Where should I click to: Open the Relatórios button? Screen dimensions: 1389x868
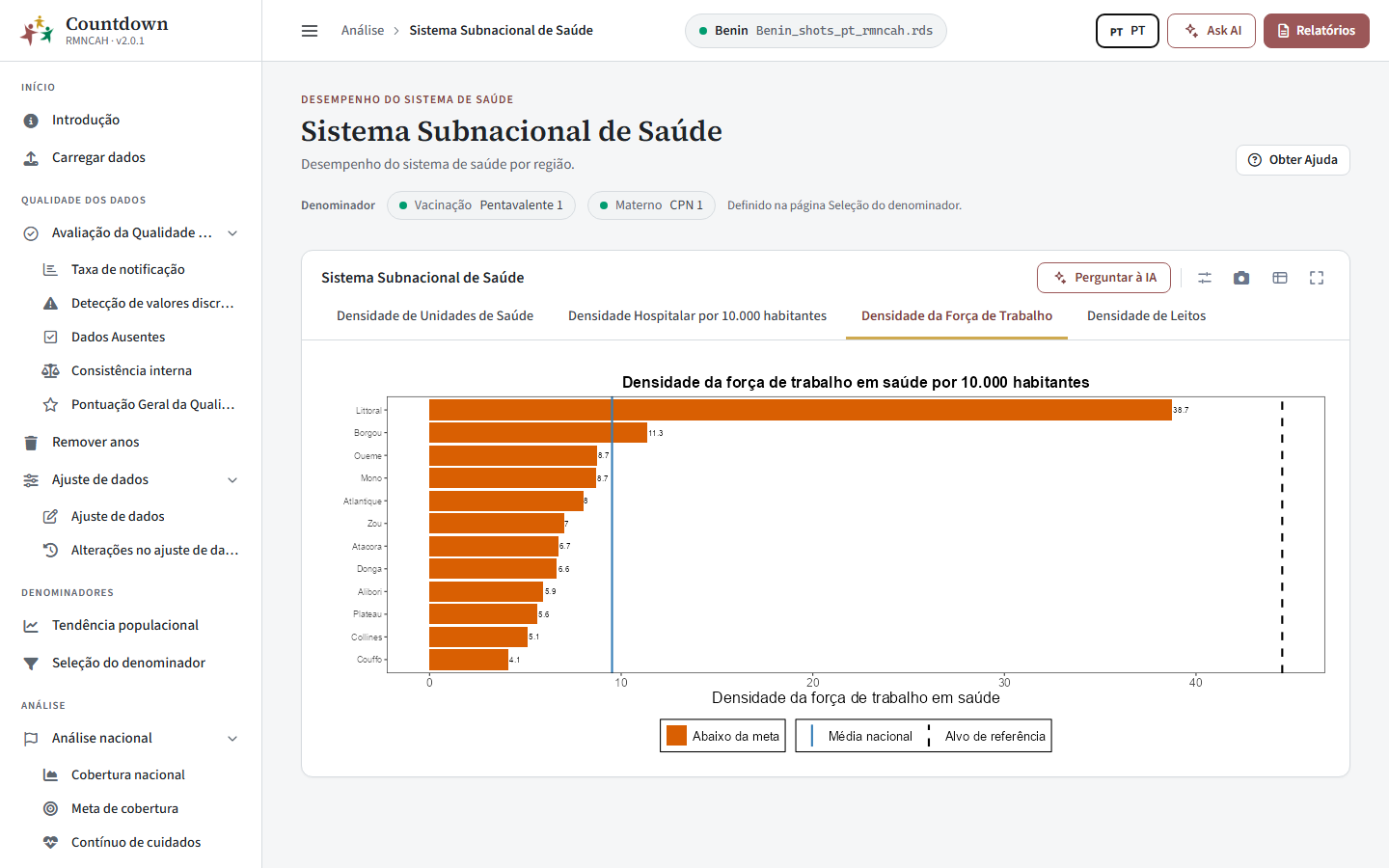pyautogui.click(x=1317, y=31)
